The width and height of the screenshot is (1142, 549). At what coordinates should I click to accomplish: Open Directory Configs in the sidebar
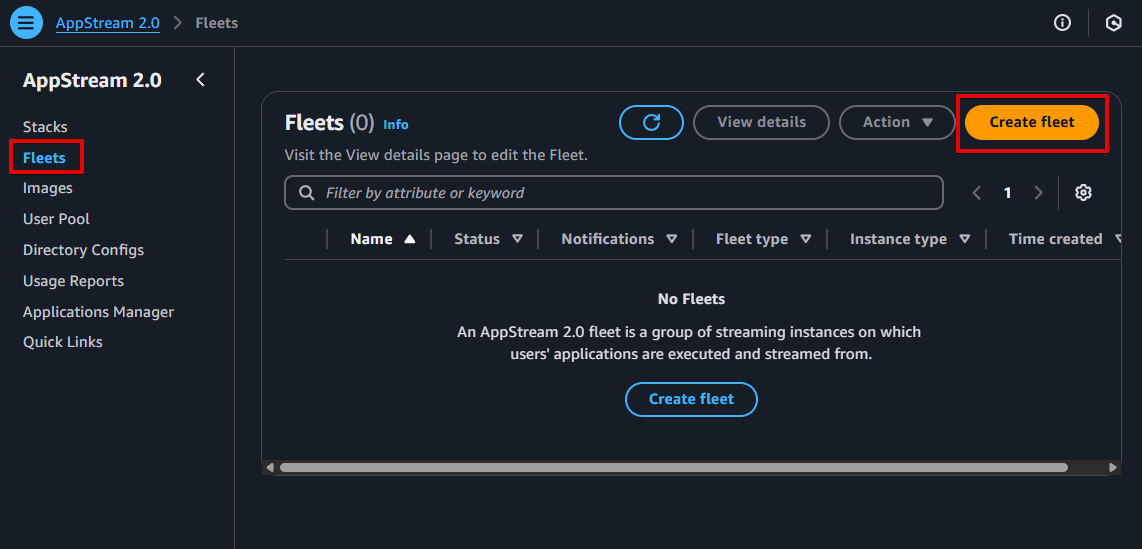coord(83,250)
